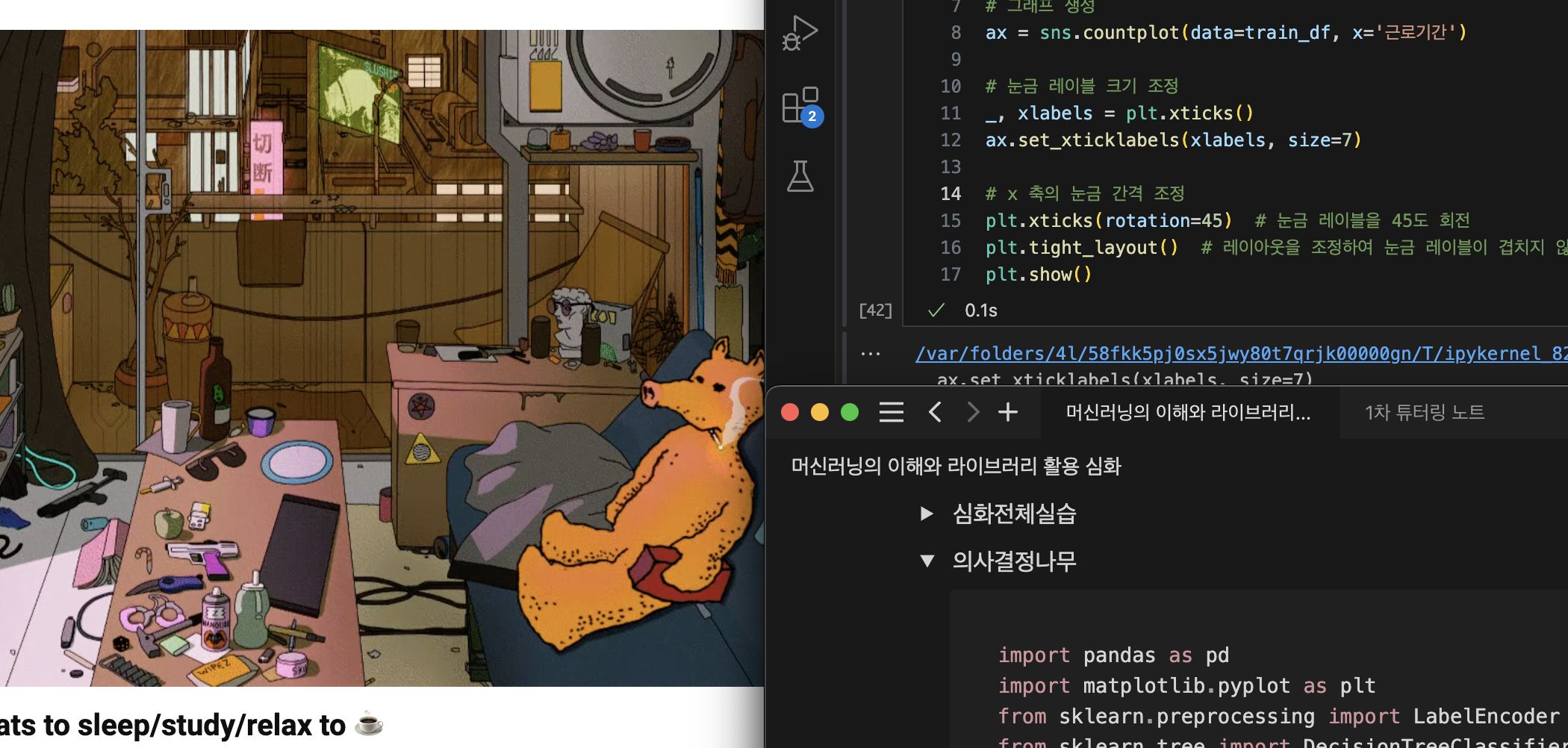Click the green check execution status icon
Image resolution: width=1568 pixels, height=748 pixels.
tap(936, 311)
